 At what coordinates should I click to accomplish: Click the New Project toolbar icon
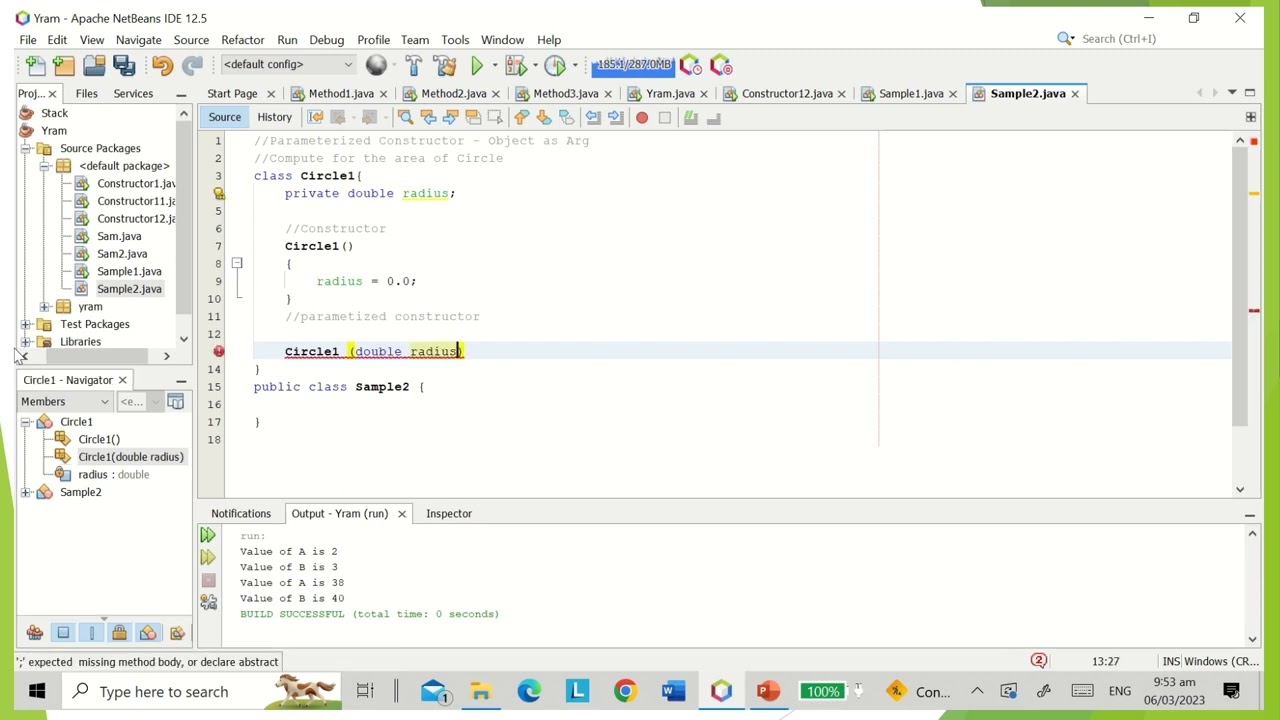pos(64,65)
